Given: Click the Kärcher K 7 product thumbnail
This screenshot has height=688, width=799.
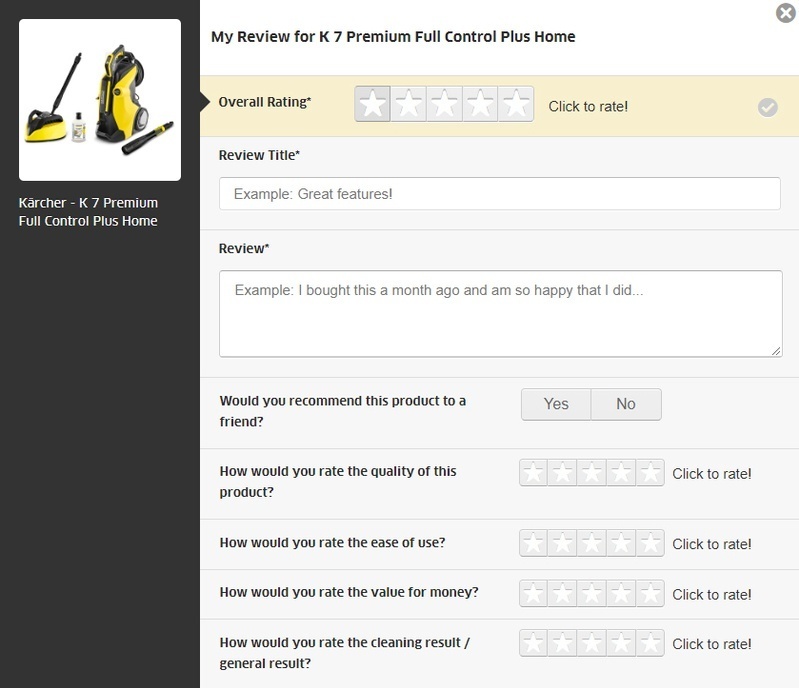Looking at the screenshot, I should click(100, 99).
